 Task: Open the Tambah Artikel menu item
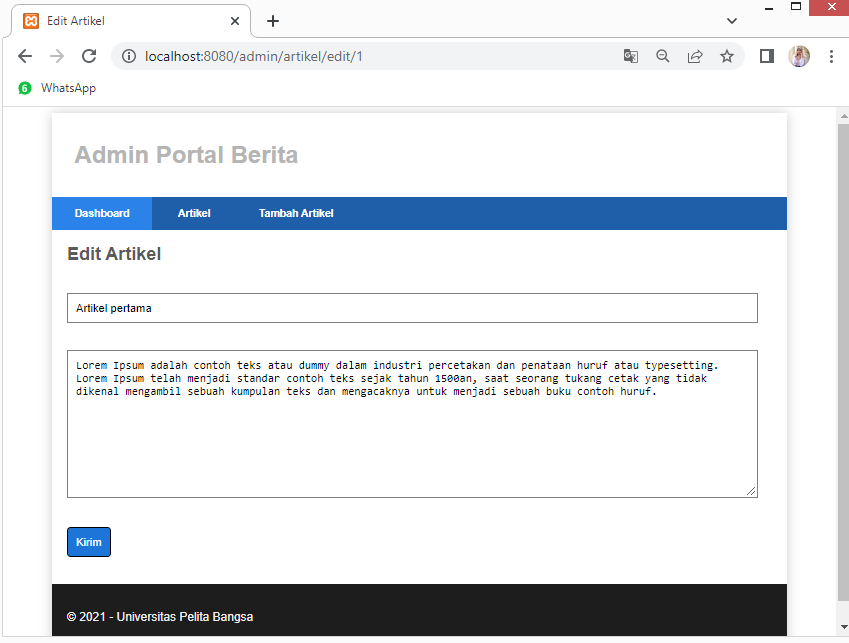coord(296,213)
